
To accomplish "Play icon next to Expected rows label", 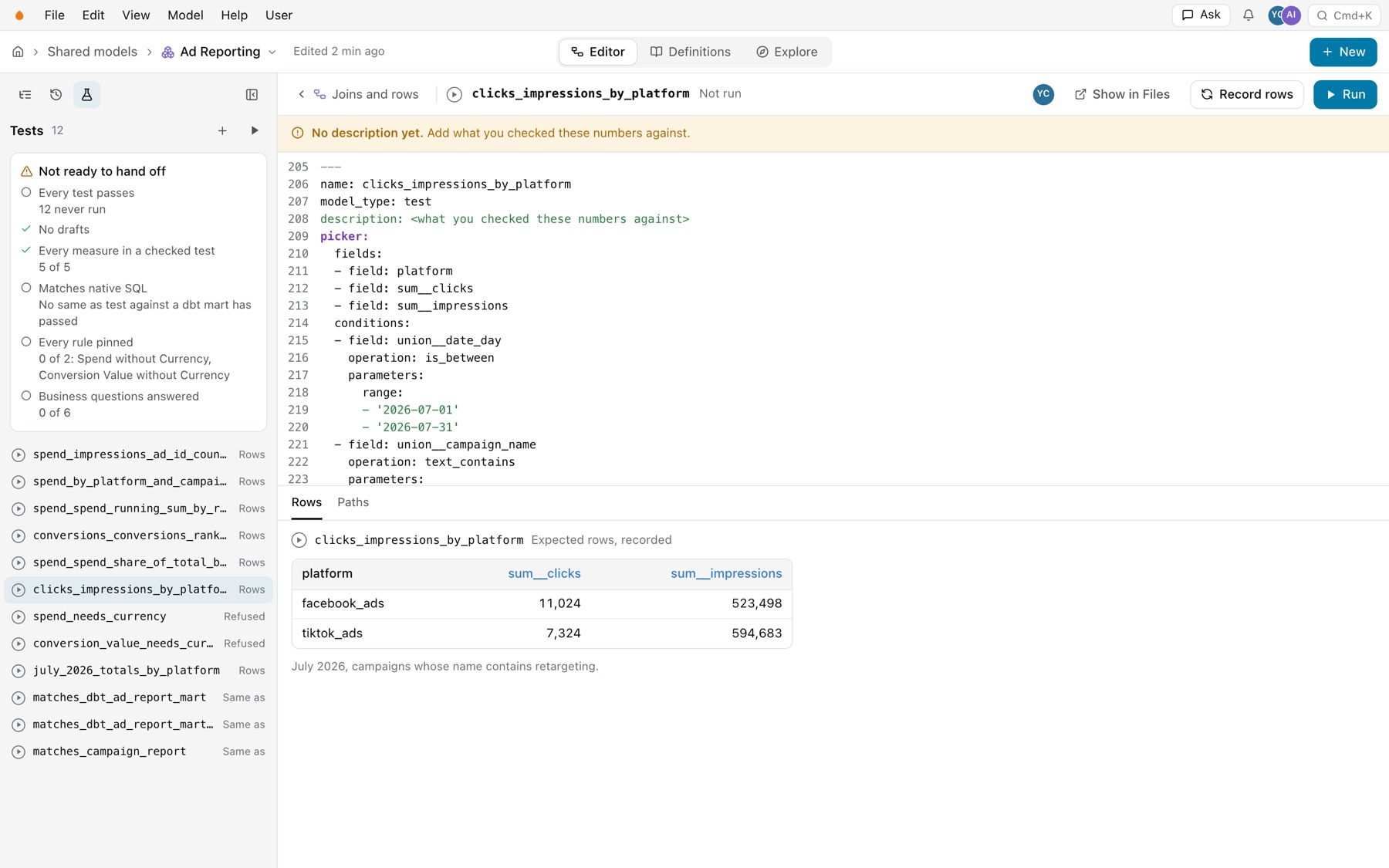I will (x=299, y=540).
